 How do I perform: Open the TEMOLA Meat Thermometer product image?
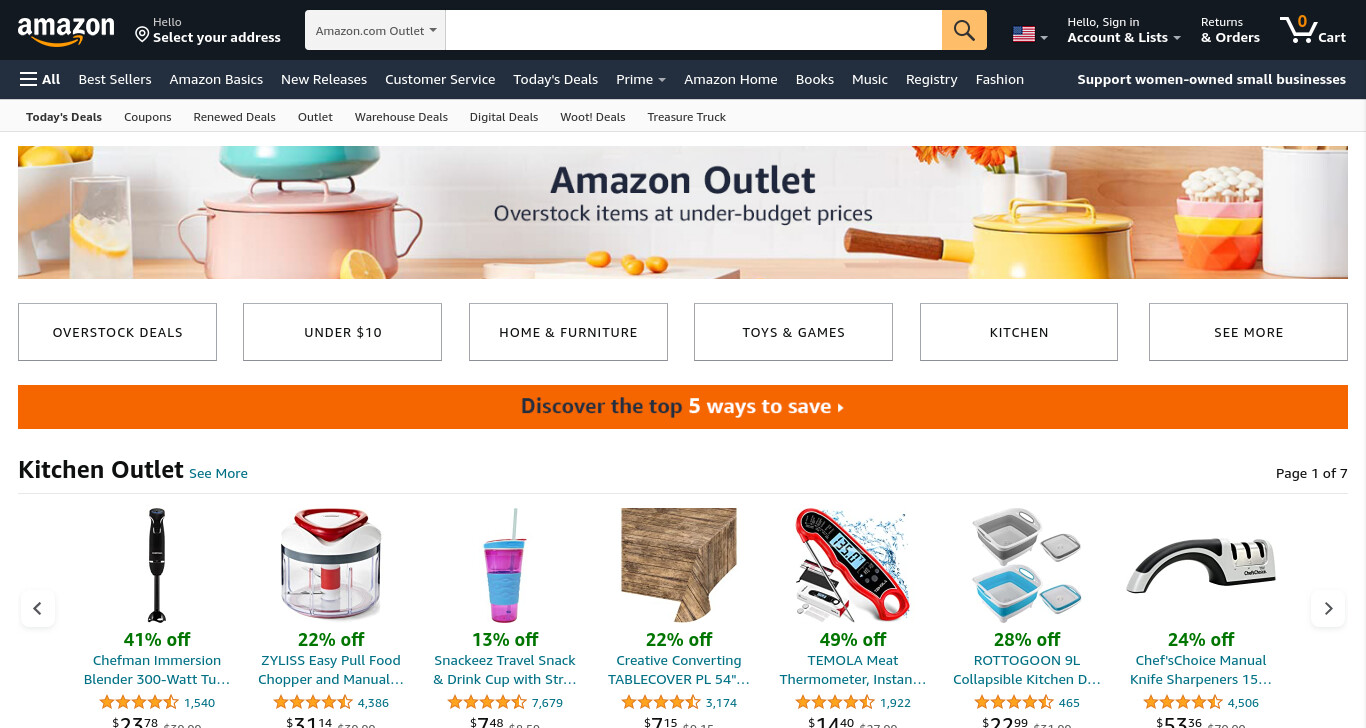coord(853,565)
